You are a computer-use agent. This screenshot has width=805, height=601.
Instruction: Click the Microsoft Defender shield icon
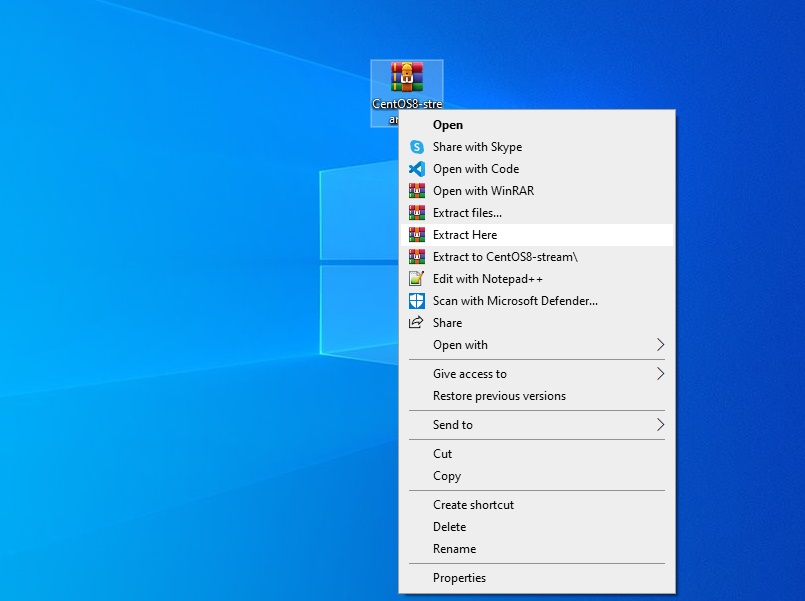(416, 301)
